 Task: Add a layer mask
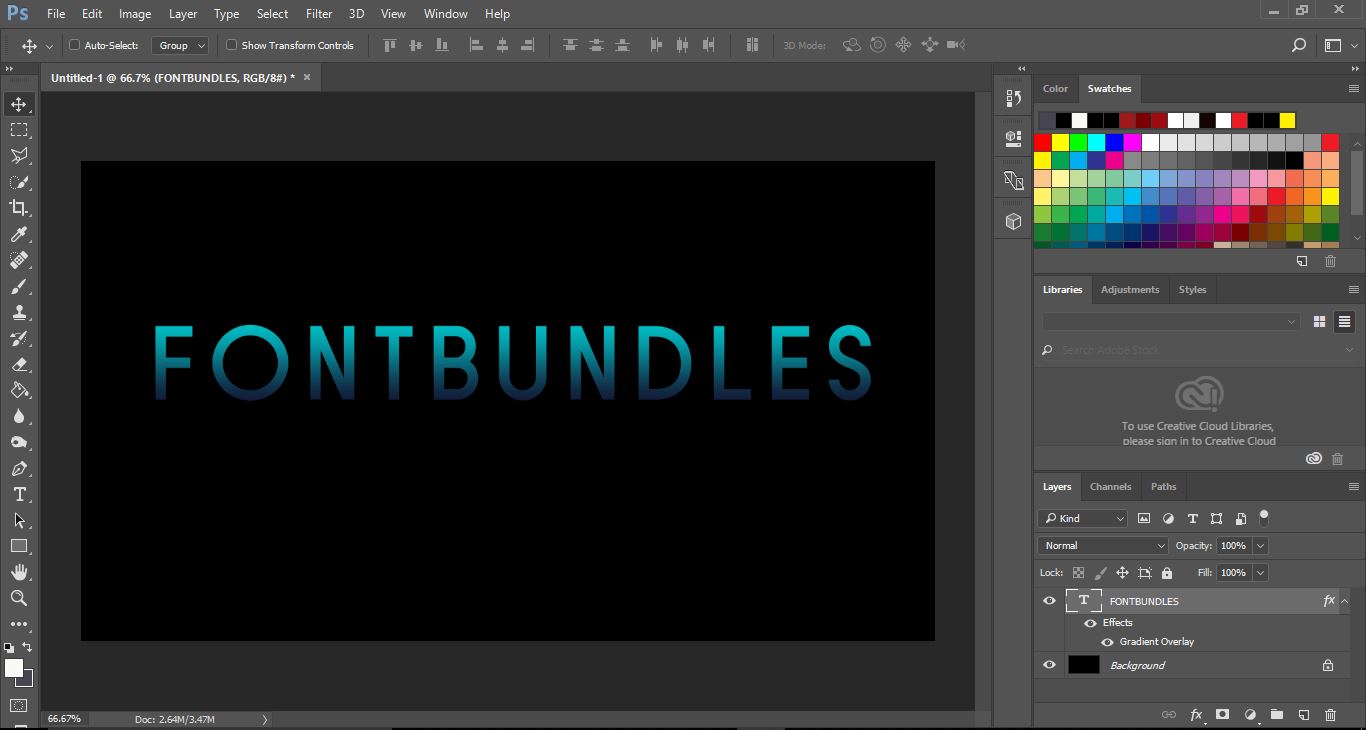[x=1222, y=715]
